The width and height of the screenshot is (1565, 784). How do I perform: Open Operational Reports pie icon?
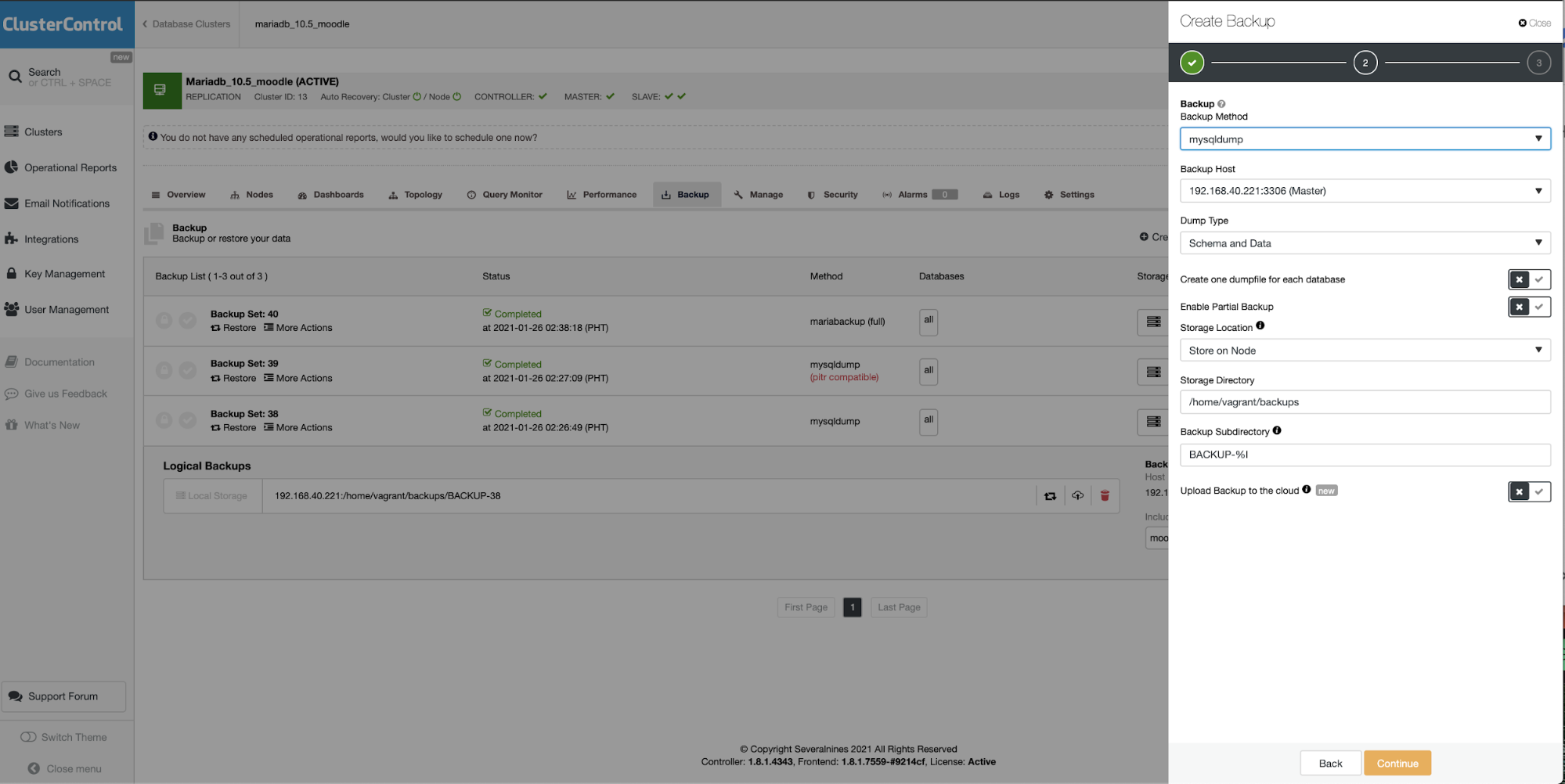(11, 167)
